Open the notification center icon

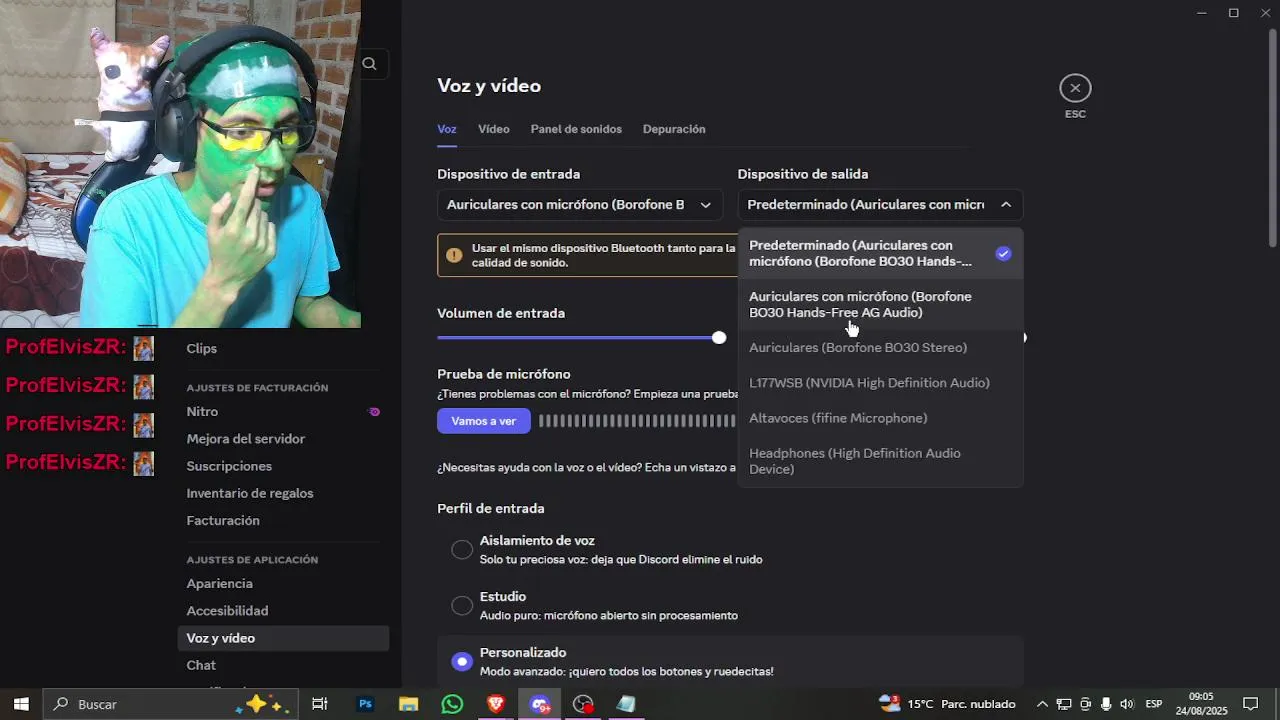[1250, 704]
